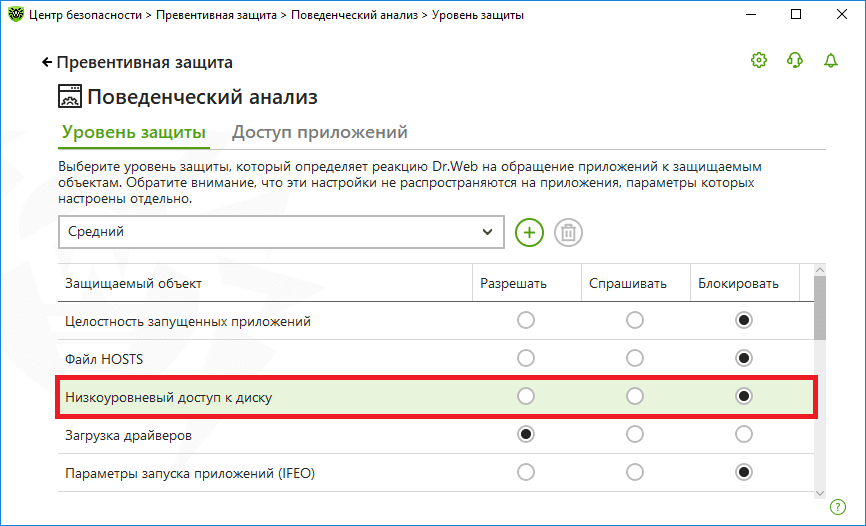Set Низкоуровневый доступ к диску to Разрешать
Viewport: 866px width, 526px height.
point(526,396)
